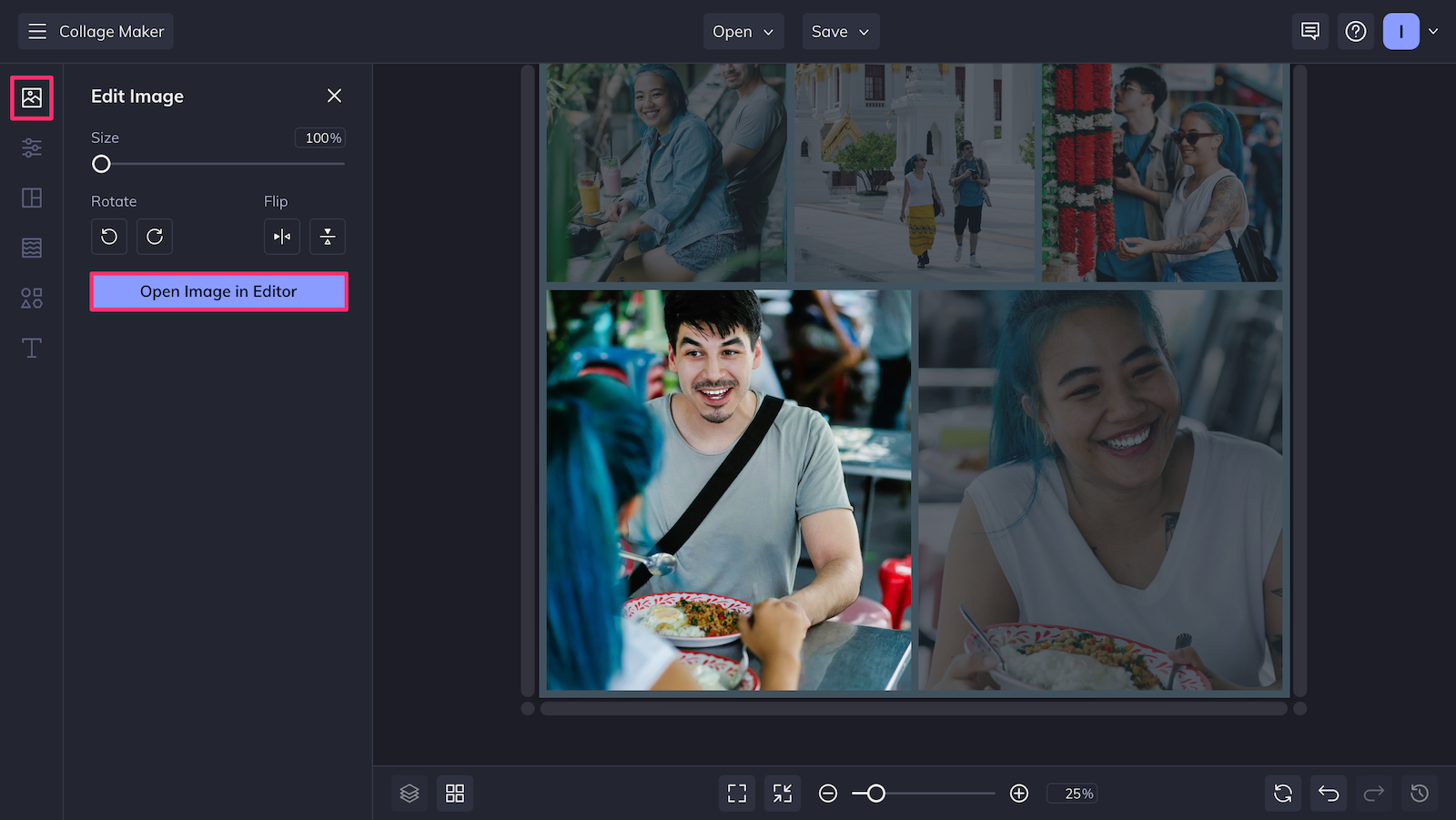This screenshot has height=820, width=1456.
Task: Rotate image clockwise
Action: [155, 237]
